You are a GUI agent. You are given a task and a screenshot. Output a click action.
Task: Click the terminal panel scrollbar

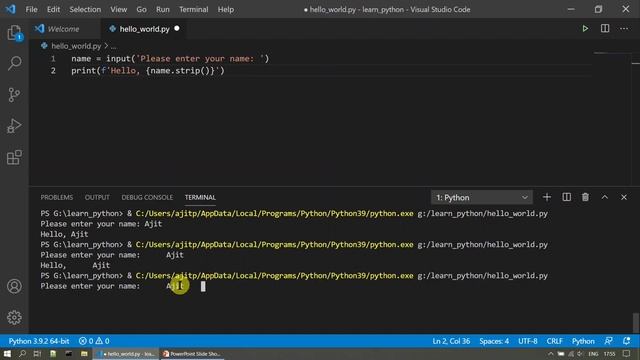(x=636, y=322)
